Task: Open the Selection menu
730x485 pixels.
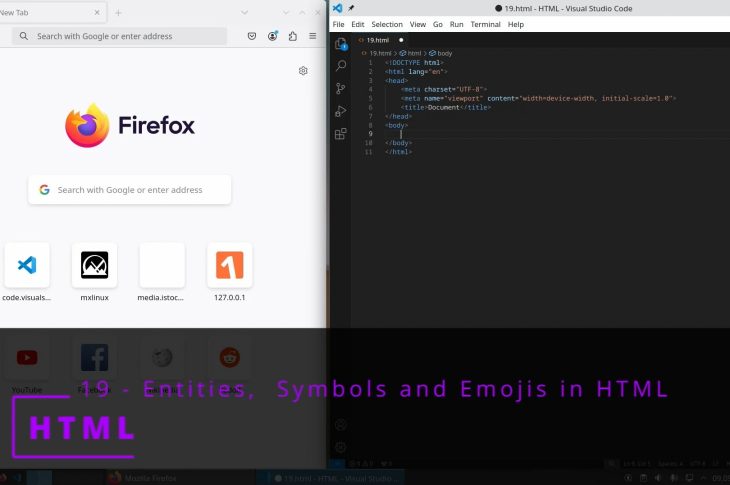Action: (386, 24)
